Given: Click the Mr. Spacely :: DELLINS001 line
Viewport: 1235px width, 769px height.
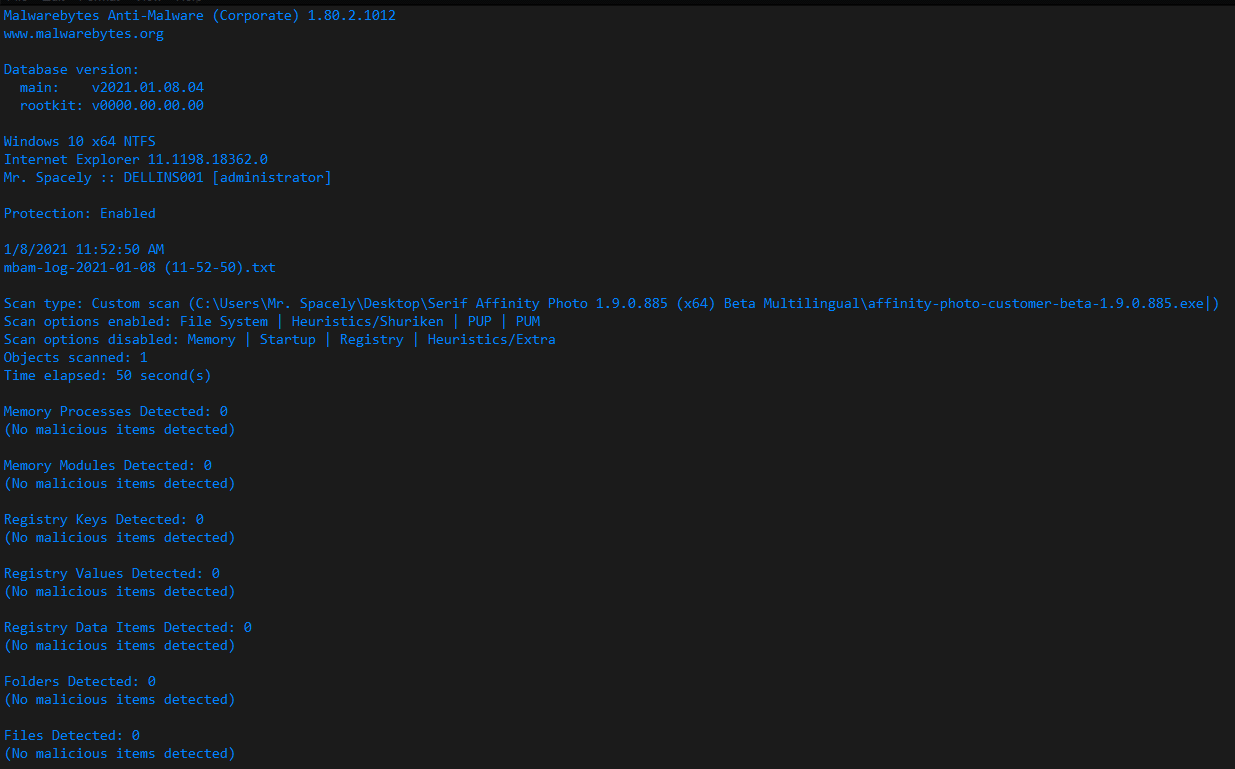Looking at the screenshot, I should [x=168, y=178].
